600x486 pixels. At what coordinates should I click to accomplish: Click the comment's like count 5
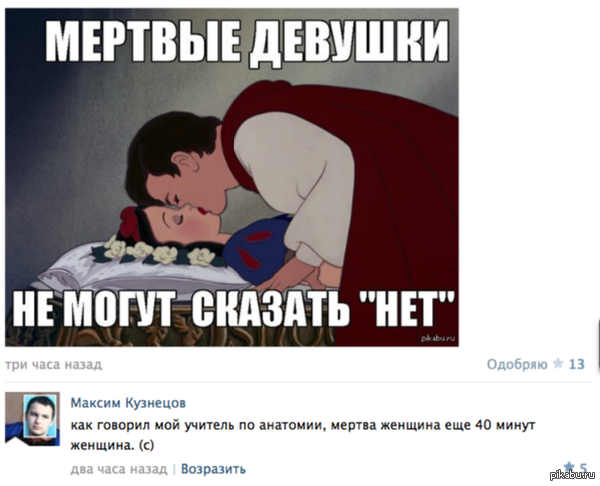click(583, 468)
